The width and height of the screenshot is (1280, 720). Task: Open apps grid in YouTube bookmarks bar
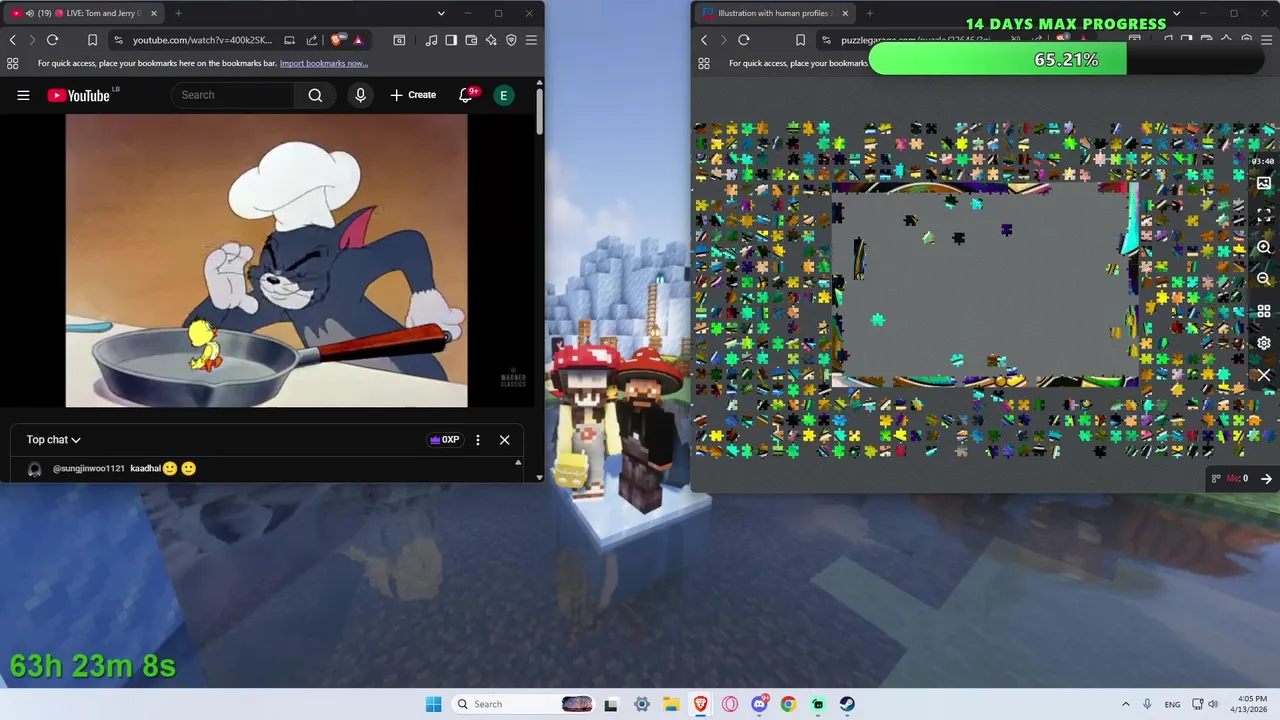[x=12, y=63]
